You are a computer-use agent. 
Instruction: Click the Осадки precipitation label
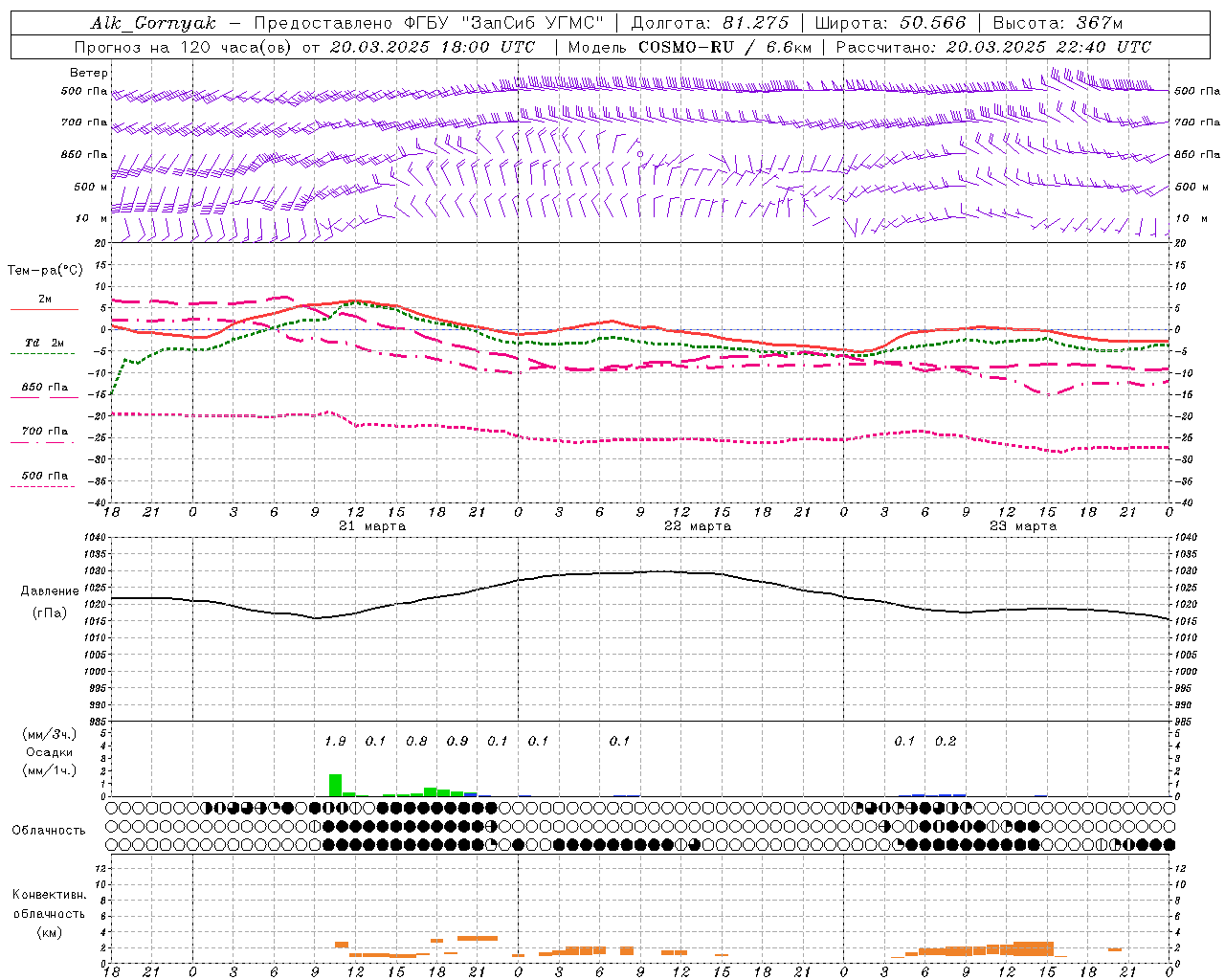coord(50,752)
